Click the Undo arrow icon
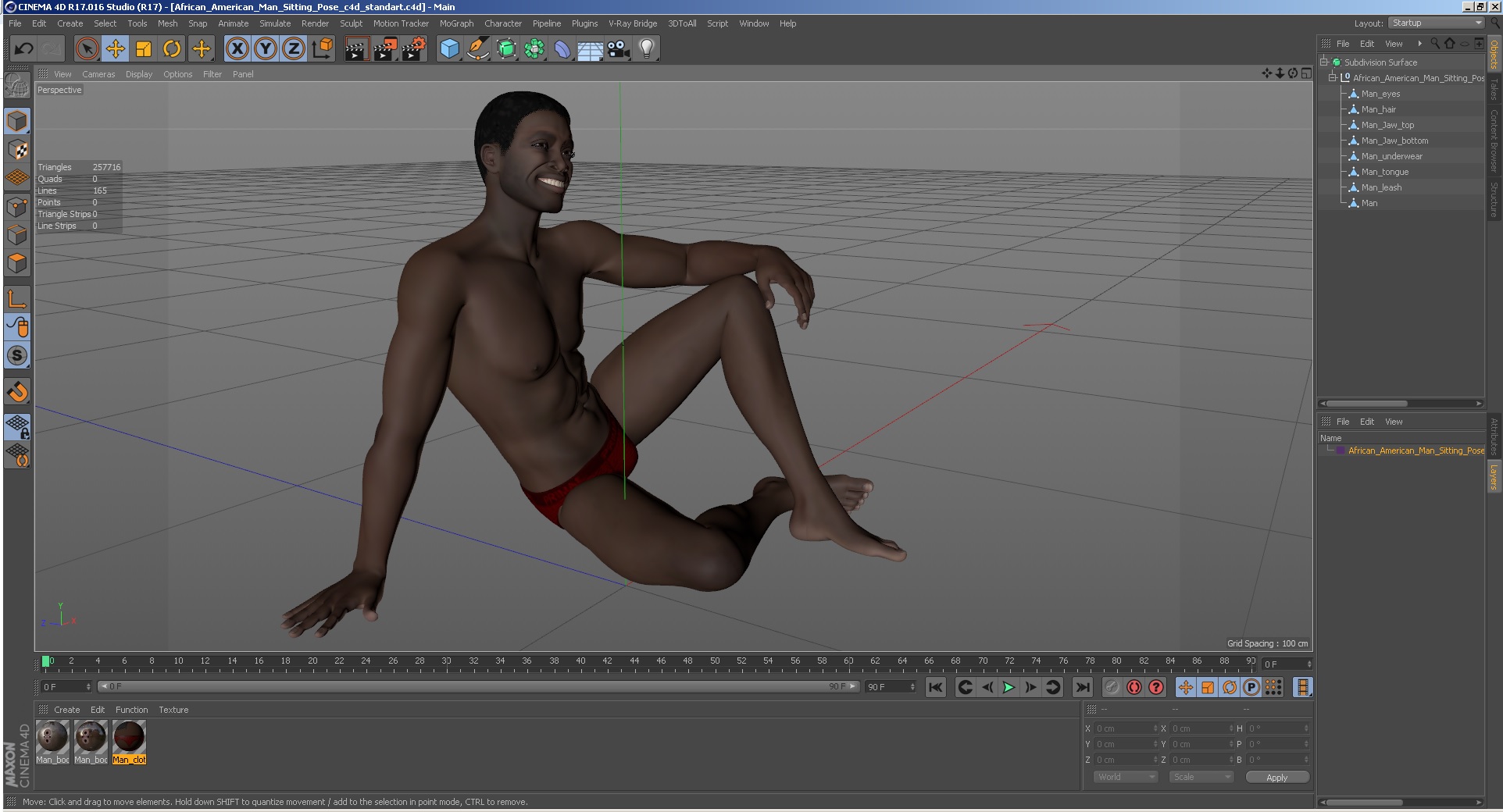This screenshot has height=812, width=1503. coord(23,49)
